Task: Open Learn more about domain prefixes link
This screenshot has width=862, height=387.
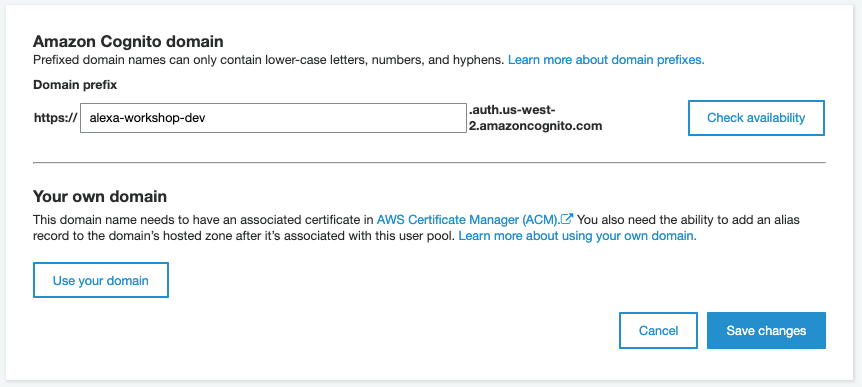Action: (606, 60)
